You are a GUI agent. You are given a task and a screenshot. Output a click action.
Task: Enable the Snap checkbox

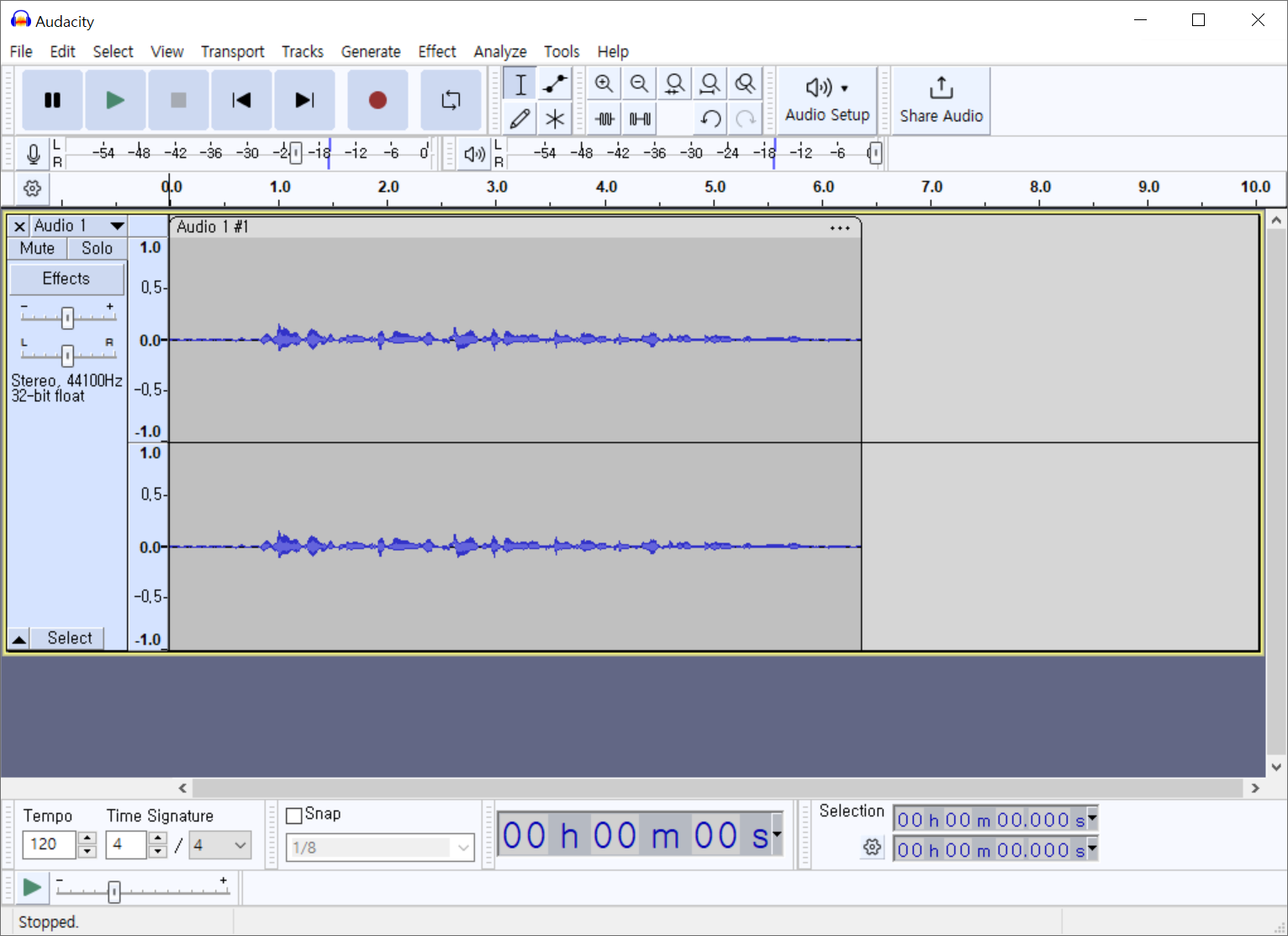point(294,815)
